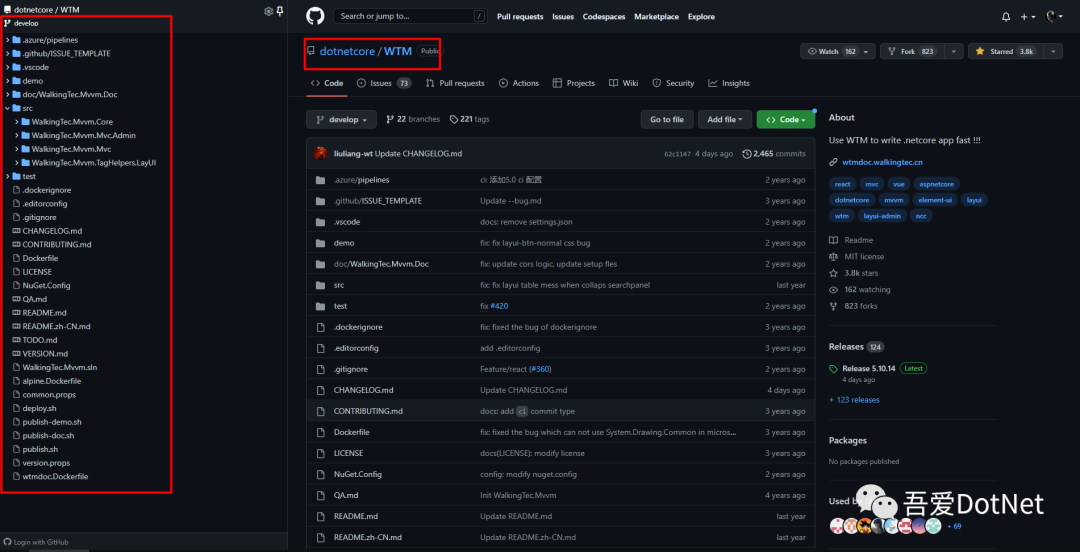This screenshot has height=552, width=1080.
Task: Open the demo folder icon in file list
Action: 320,243
